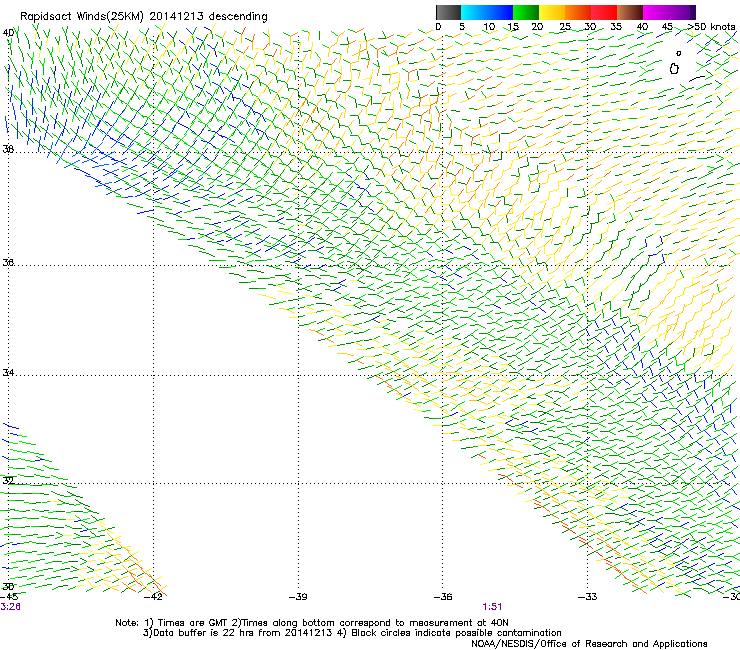740x650 pixels.
Task: Click the '15' label under the color bar
Action: click(513, 27)
